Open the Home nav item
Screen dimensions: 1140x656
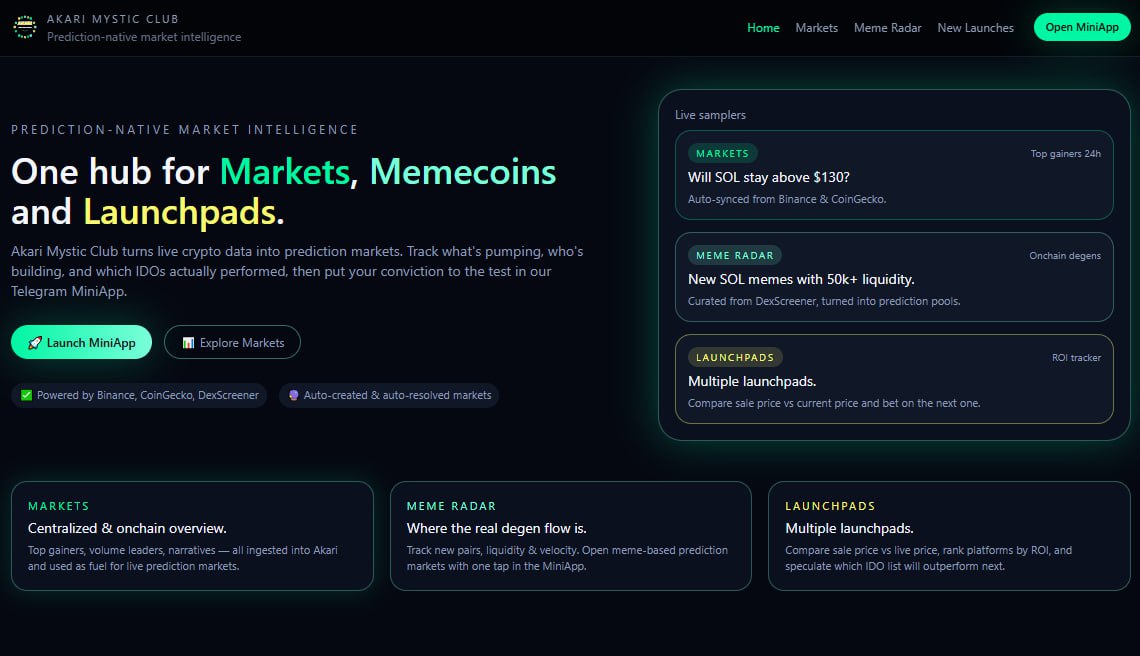[763, 28]
